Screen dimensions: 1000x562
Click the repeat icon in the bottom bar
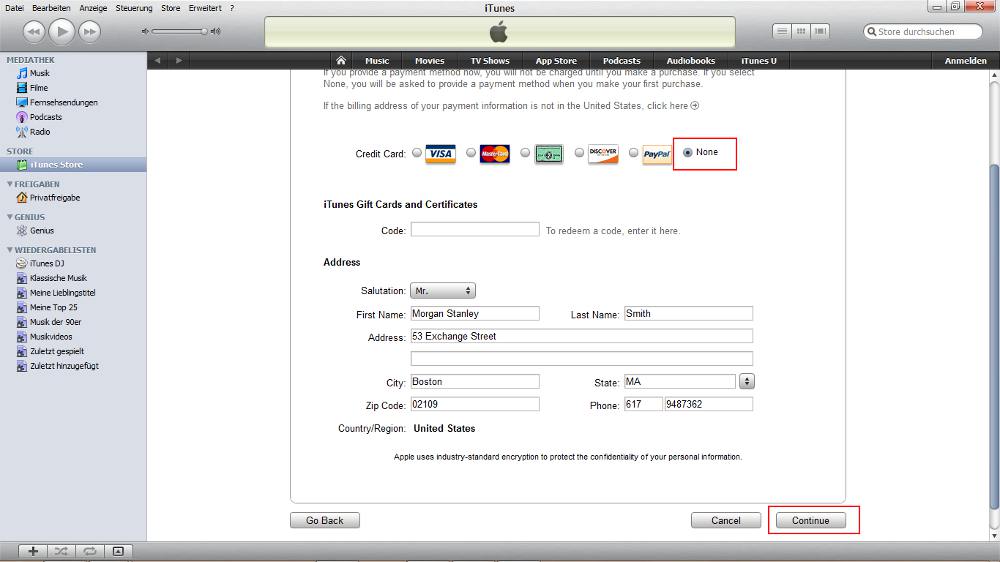[x=89, y=551]
